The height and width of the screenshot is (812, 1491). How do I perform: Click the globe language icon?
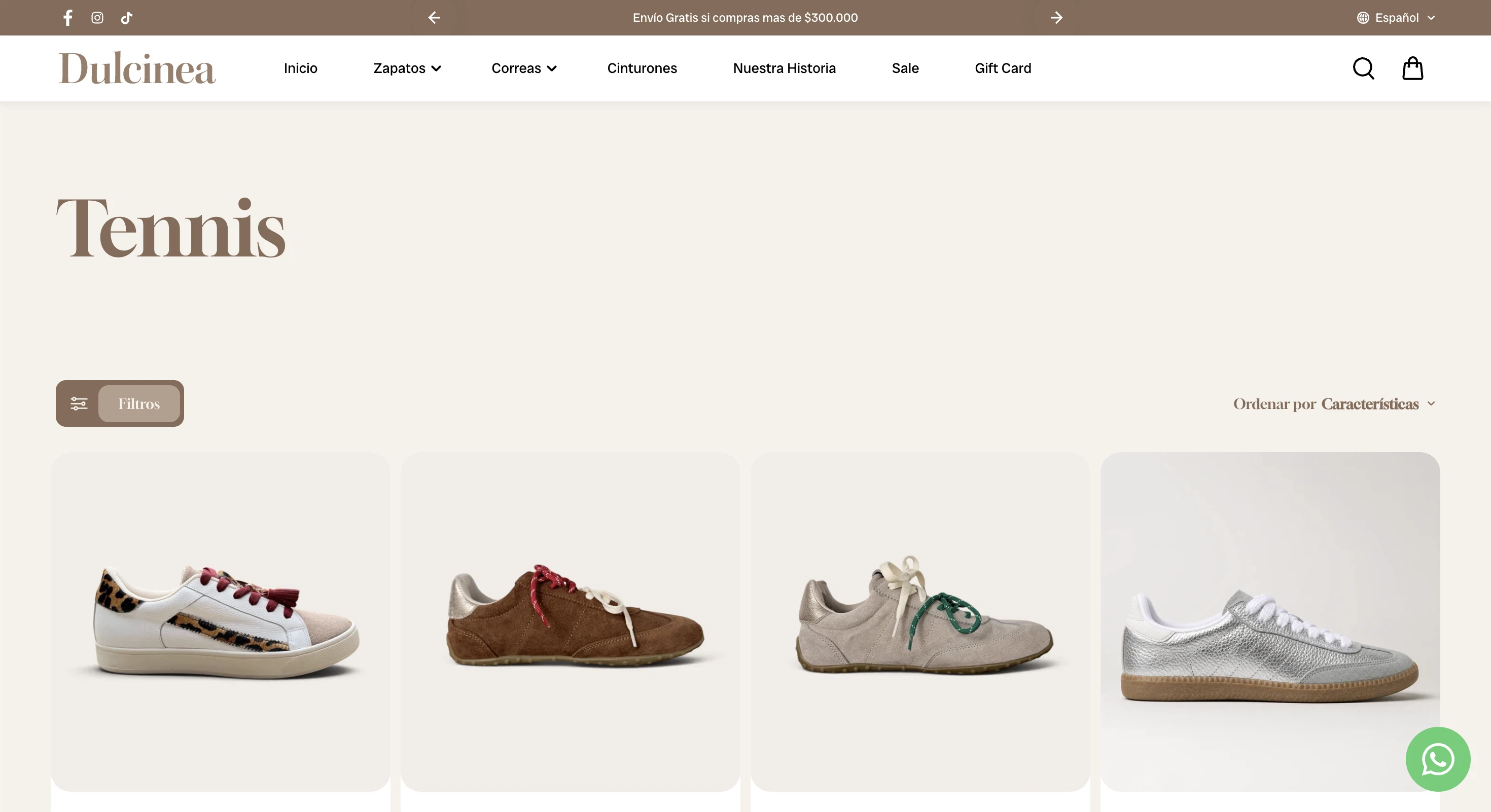(1363, 17)
